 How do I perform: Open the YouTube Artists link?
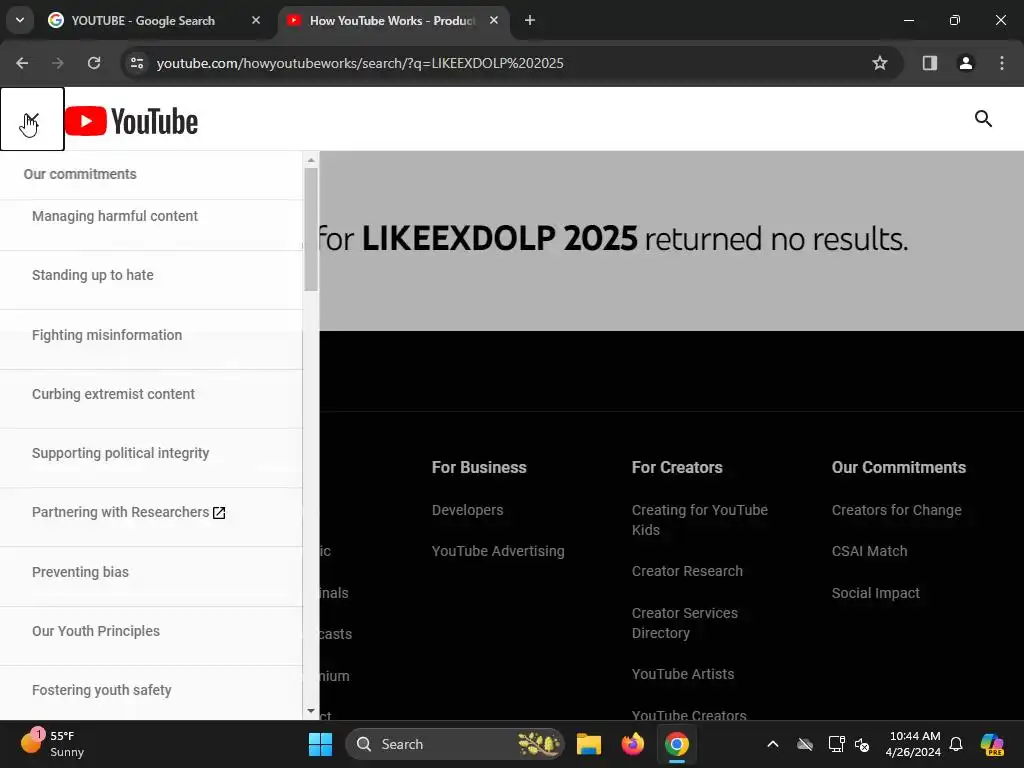[x=682, y=674]
